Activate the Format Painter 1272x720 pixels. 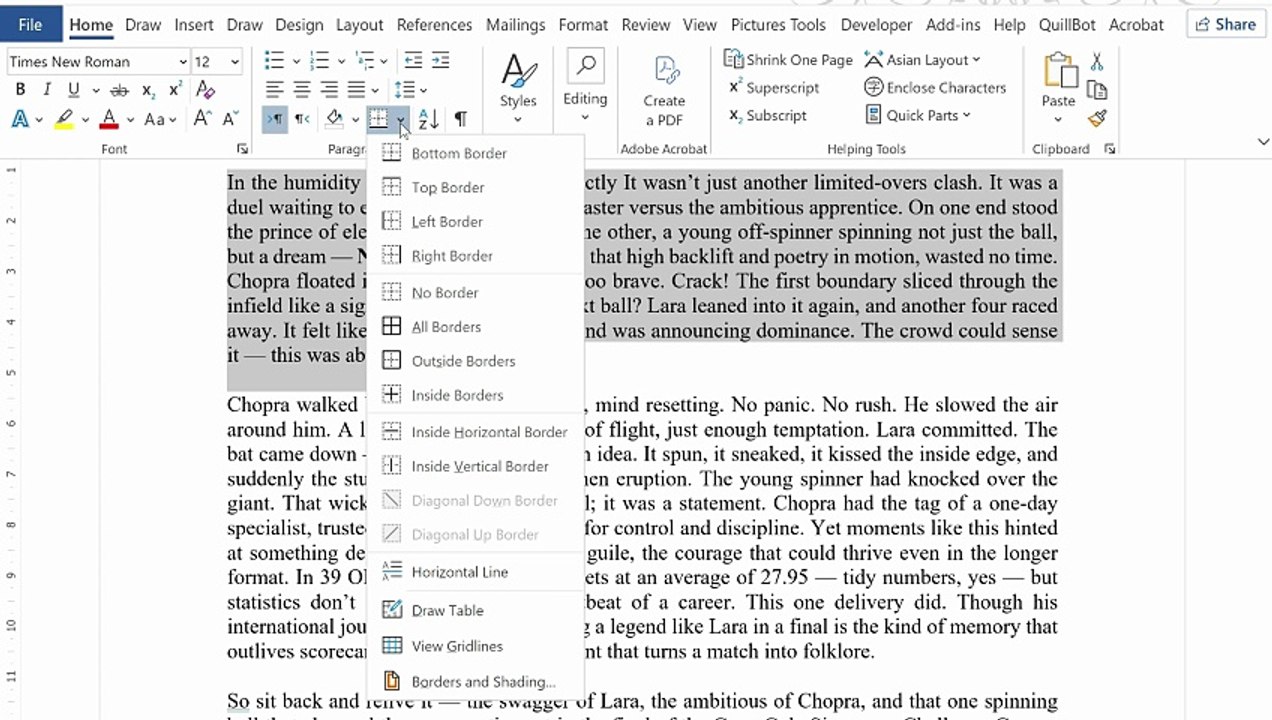1097,119
